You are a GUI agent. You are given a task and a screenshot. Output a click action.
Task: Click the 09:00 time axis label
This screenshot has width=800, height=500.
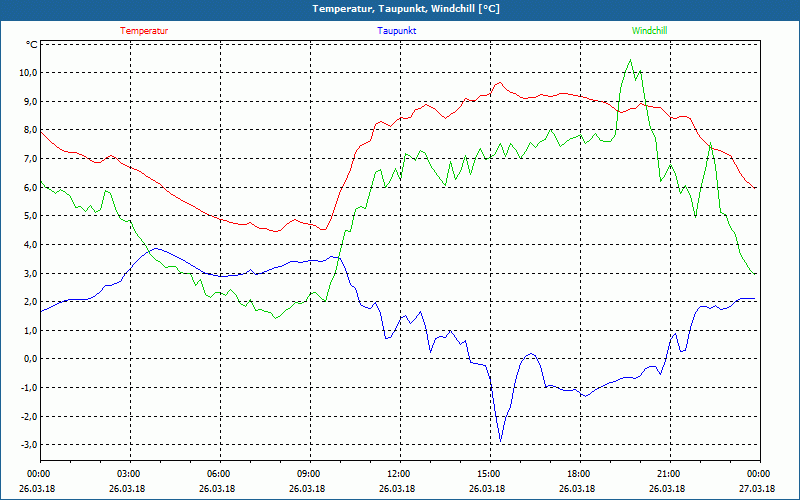pyautogui.click(x=310, y=474)
